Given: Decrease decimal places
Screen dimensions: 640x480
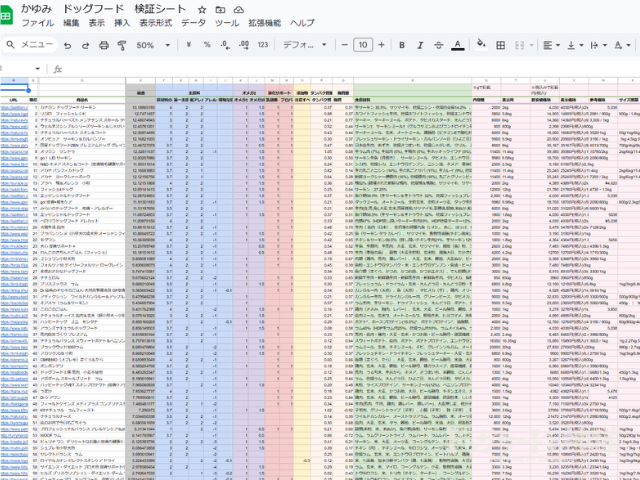Looking at the screenshot, I should click(x=225, y=45).
